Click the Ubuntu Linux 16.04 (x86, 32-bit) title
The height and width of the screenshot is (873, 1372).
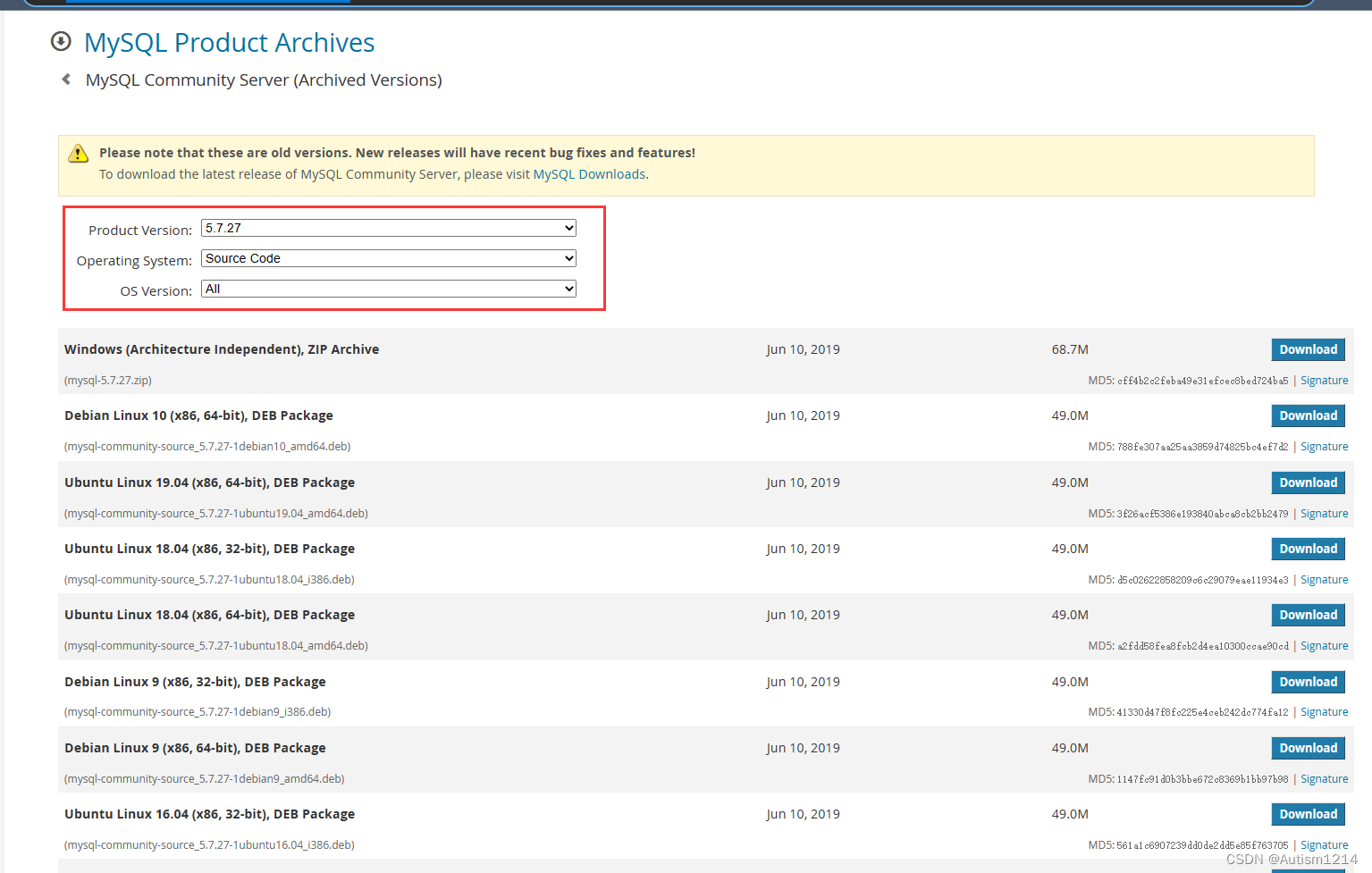[x=209, y=814]
